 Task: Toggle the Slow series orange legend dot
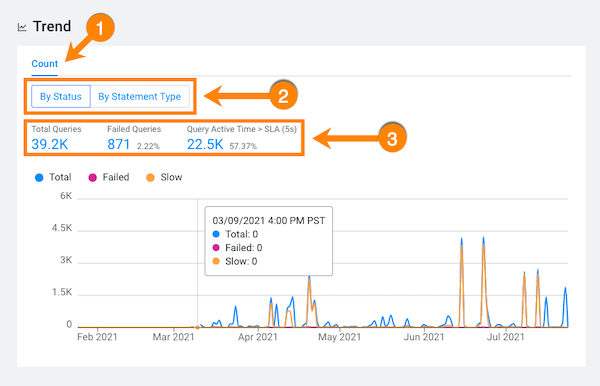pos(150,178)
